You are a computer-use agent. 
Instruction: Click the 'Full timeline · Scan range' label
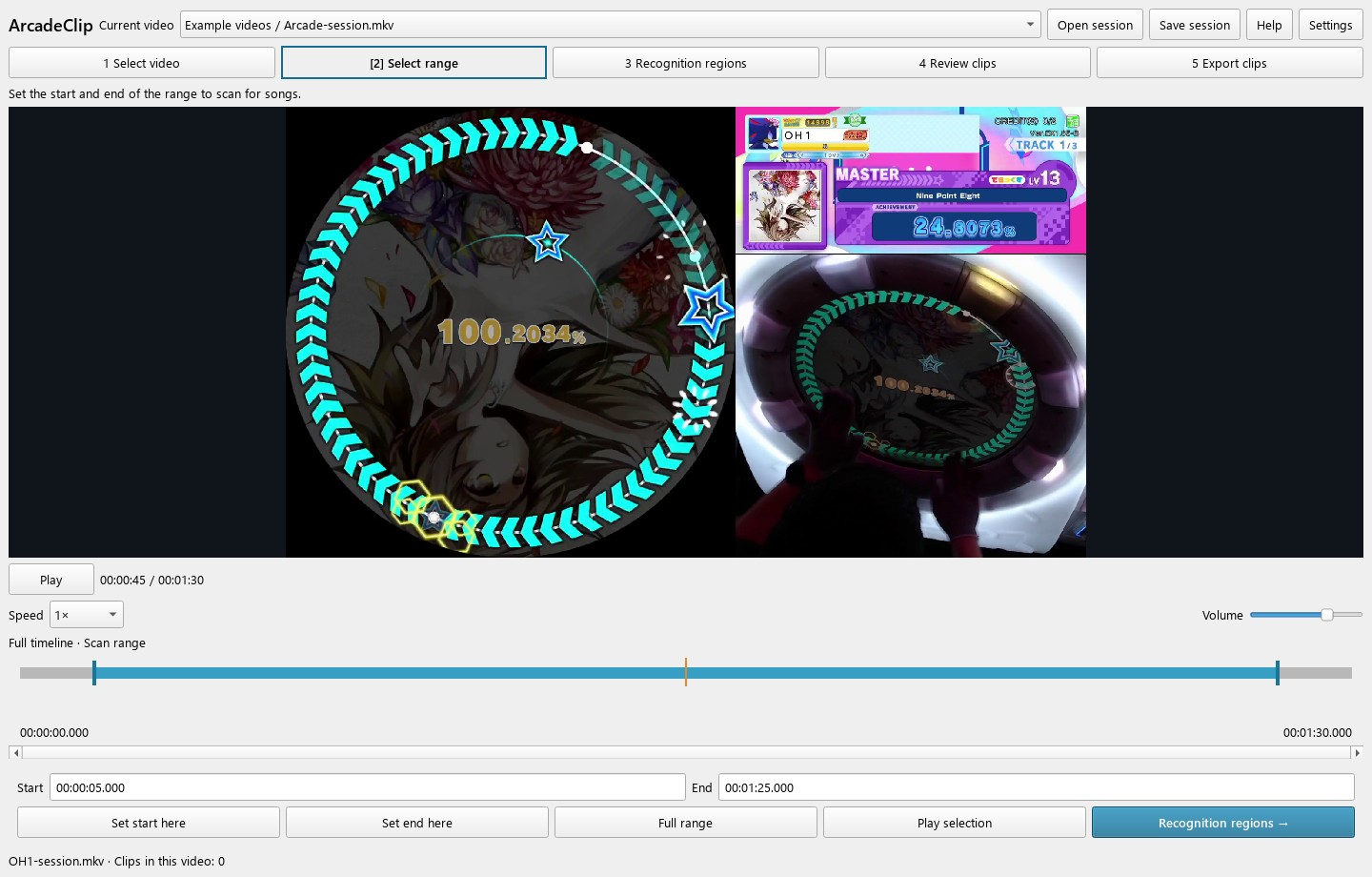[x=77, y=643]
